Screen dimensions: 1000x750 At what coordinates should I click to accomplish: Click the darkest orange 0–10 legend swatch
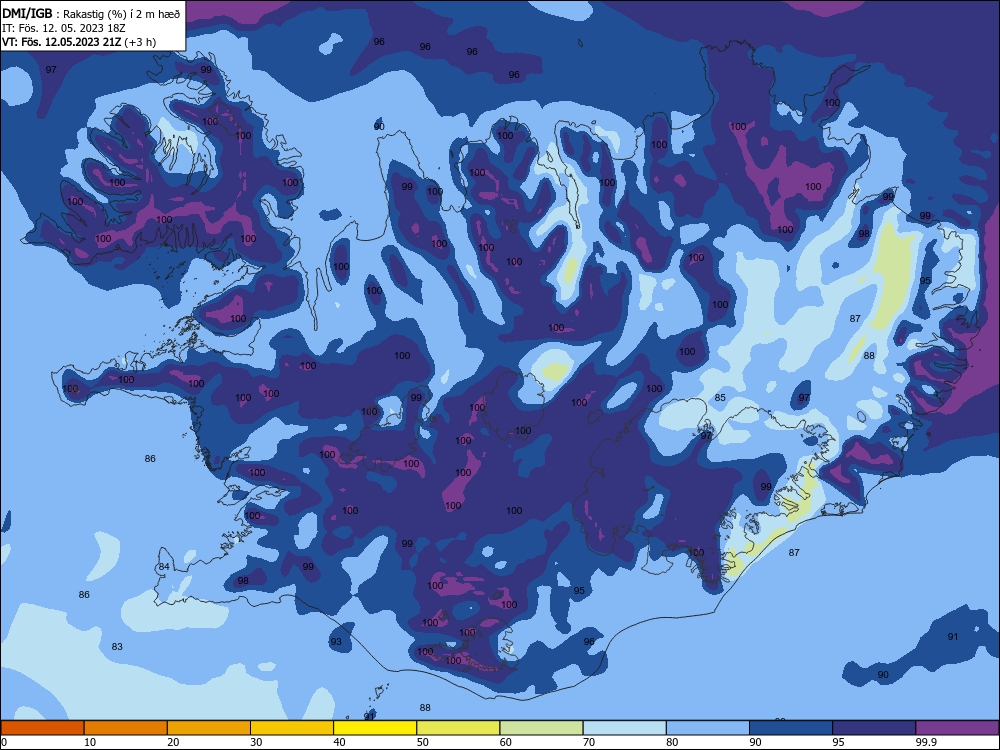(42, 728)
